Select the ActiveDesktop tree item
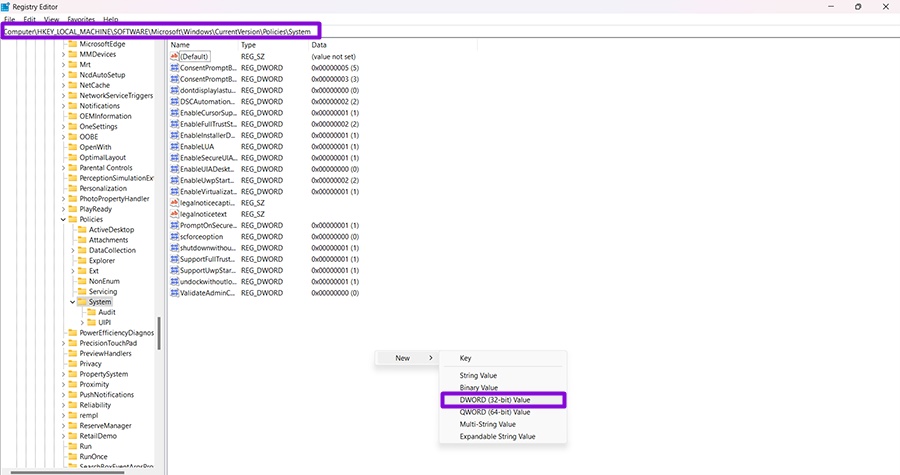This screenshot has height=475, width=900. [x=111, y=229]
